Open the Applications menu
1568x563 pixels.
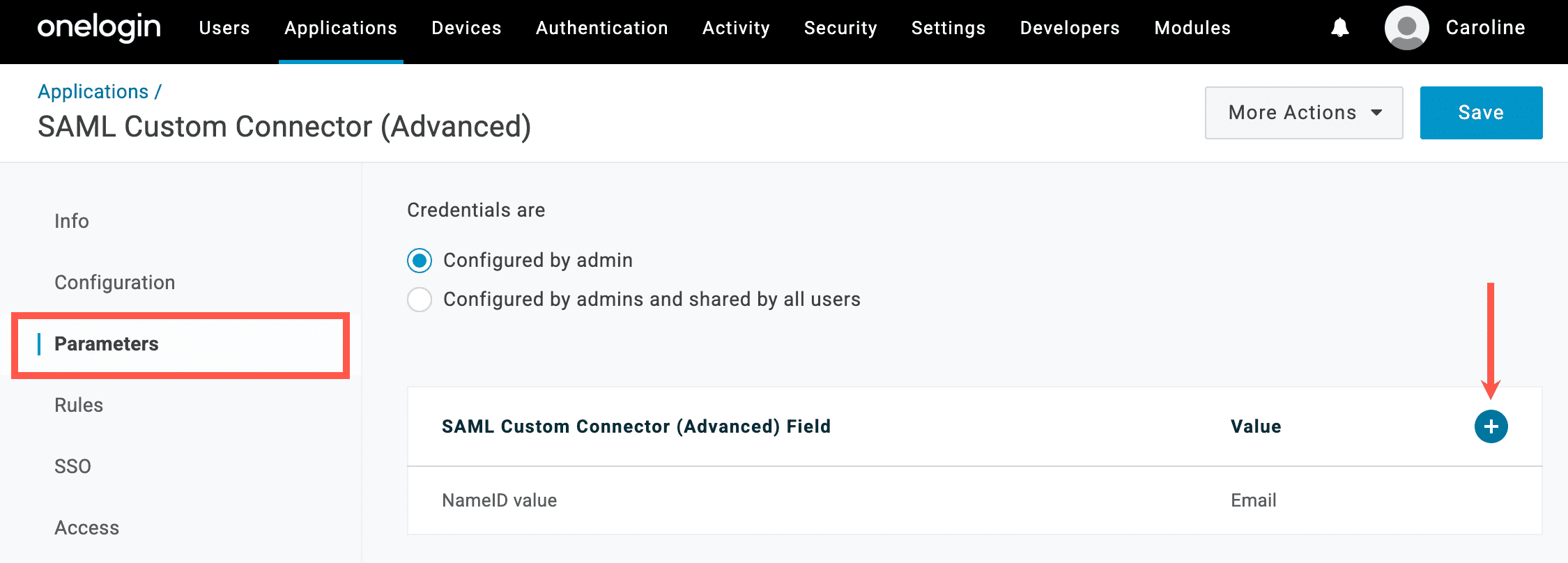(x=341, y=28)
